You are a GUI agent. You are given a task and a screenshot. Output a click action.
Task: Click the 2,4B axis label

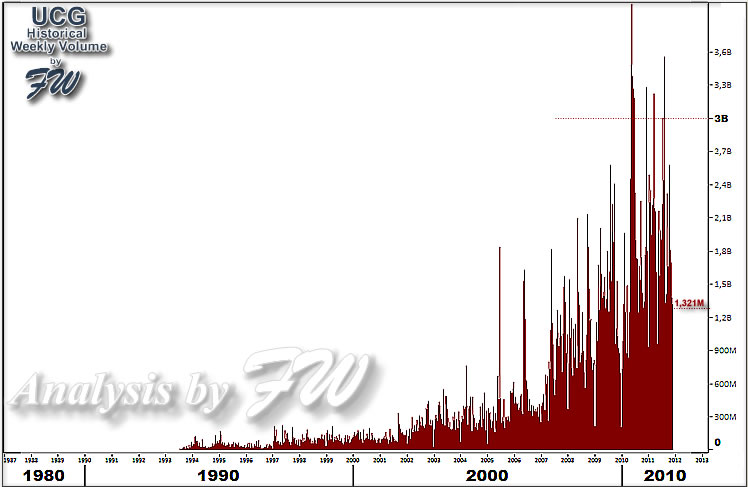click(723, 185)
